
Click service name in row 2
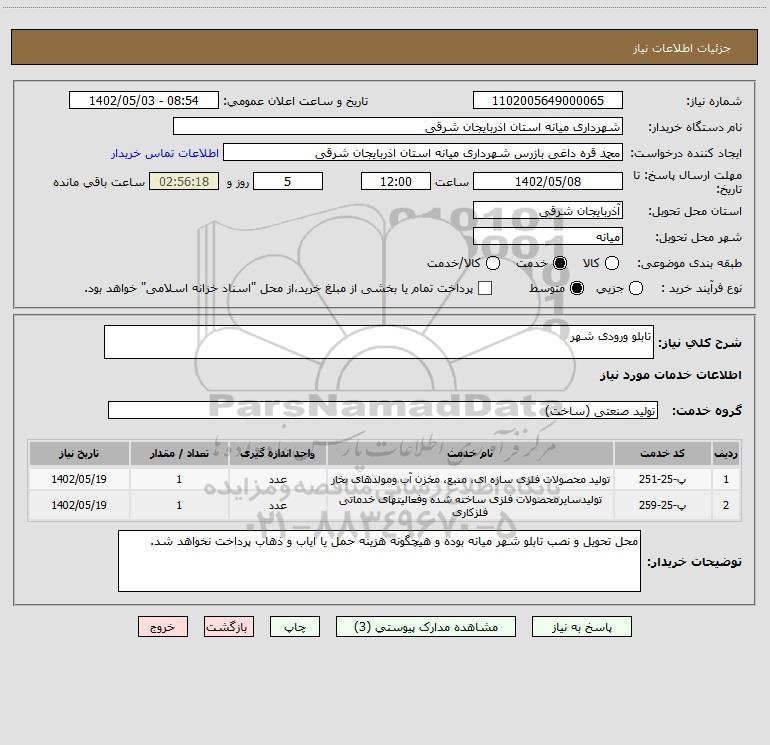coord(470,505)
